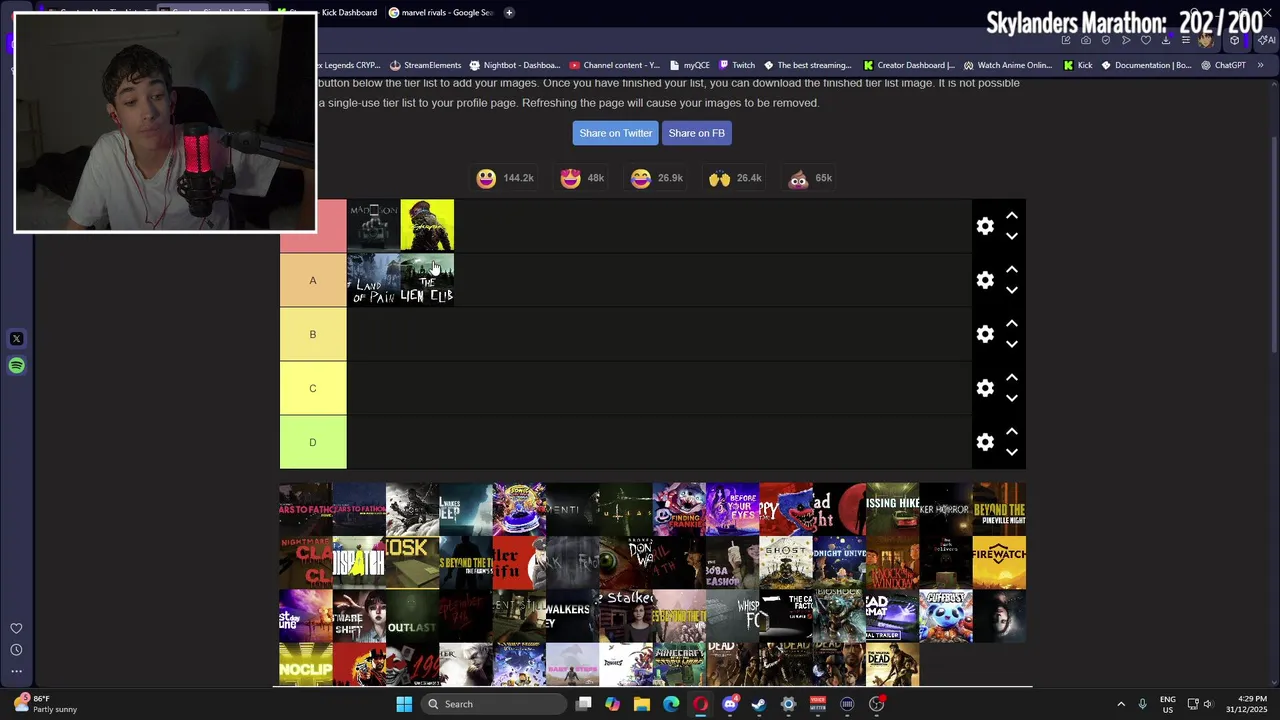Open settings gear for the D tier
Viewport: 1280px width, 720px height.
(x=985, y=442)
